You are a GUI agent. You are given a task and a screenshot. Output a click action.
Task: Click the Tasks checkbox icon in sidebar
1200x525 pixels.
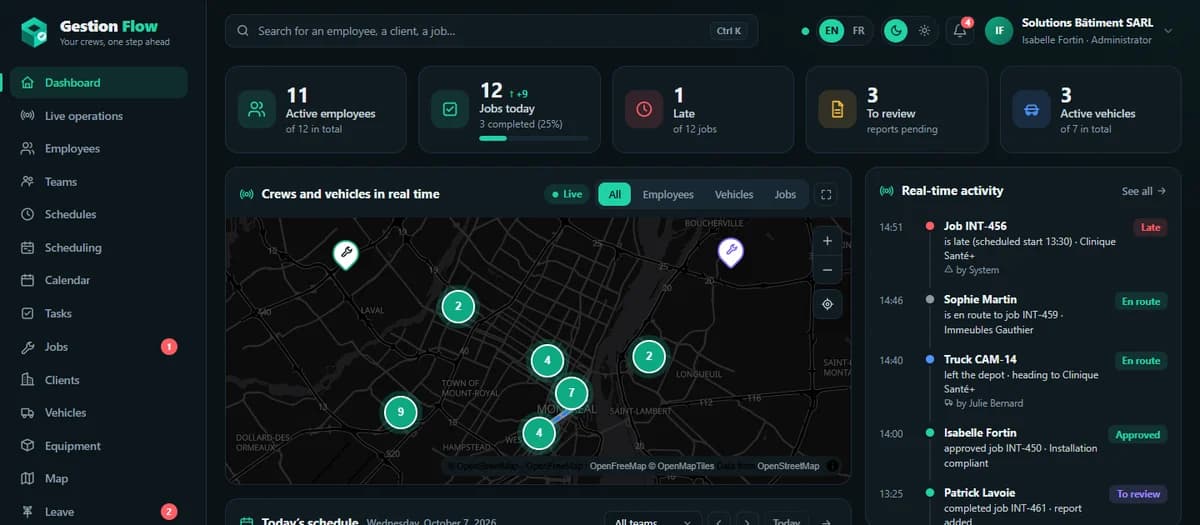click(x=28, y=314)
